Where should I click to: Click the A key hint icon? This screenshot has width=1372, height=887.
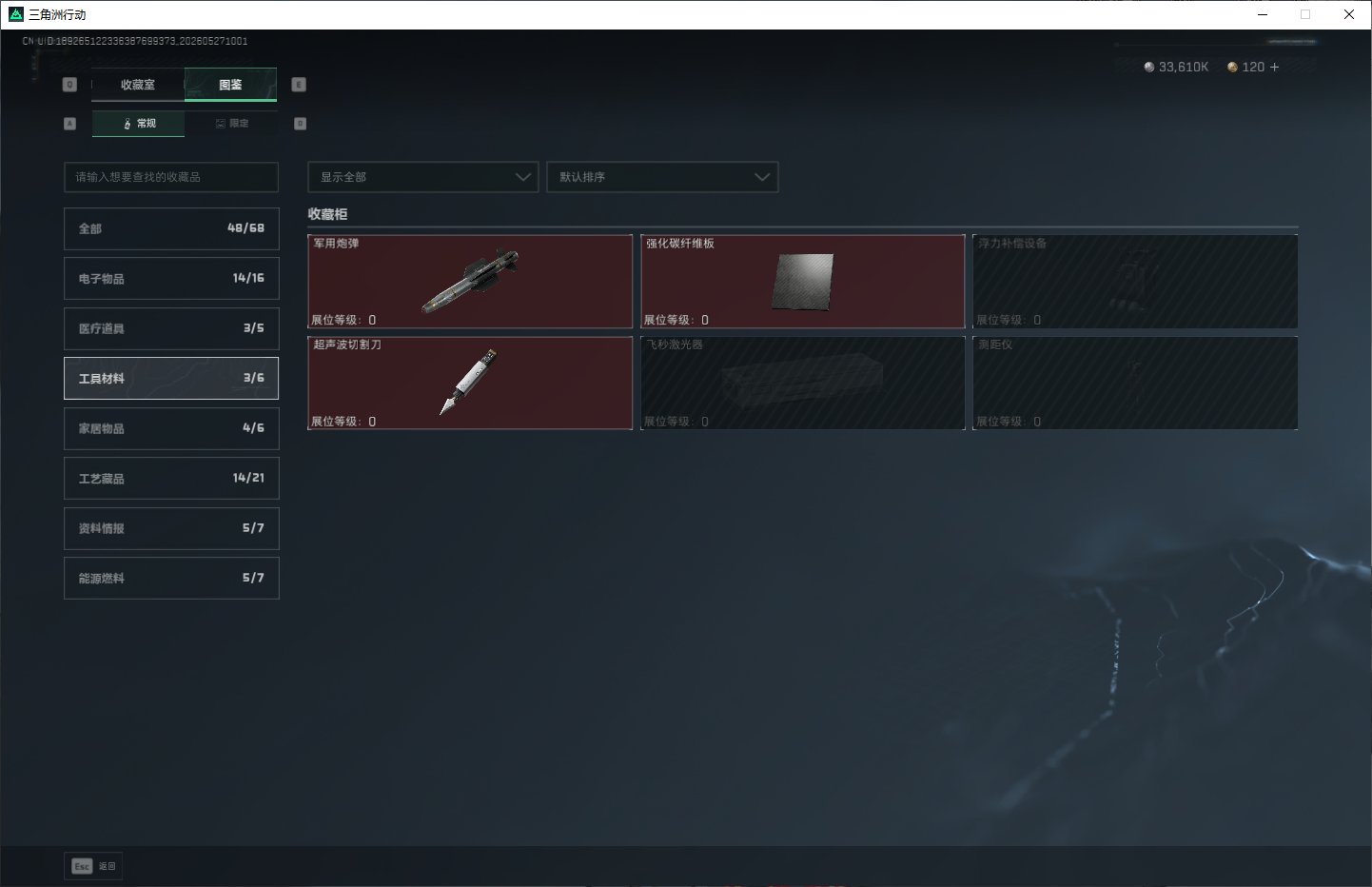69,124
